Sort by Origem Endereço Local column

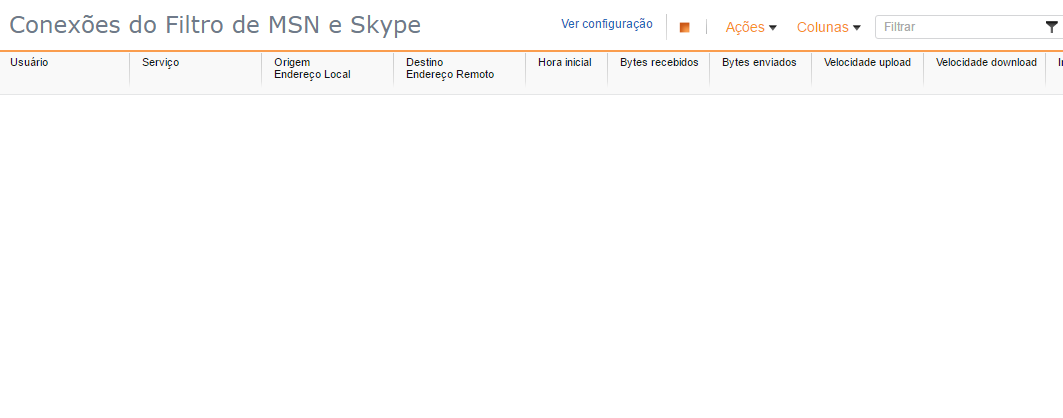tap(313, 68)
